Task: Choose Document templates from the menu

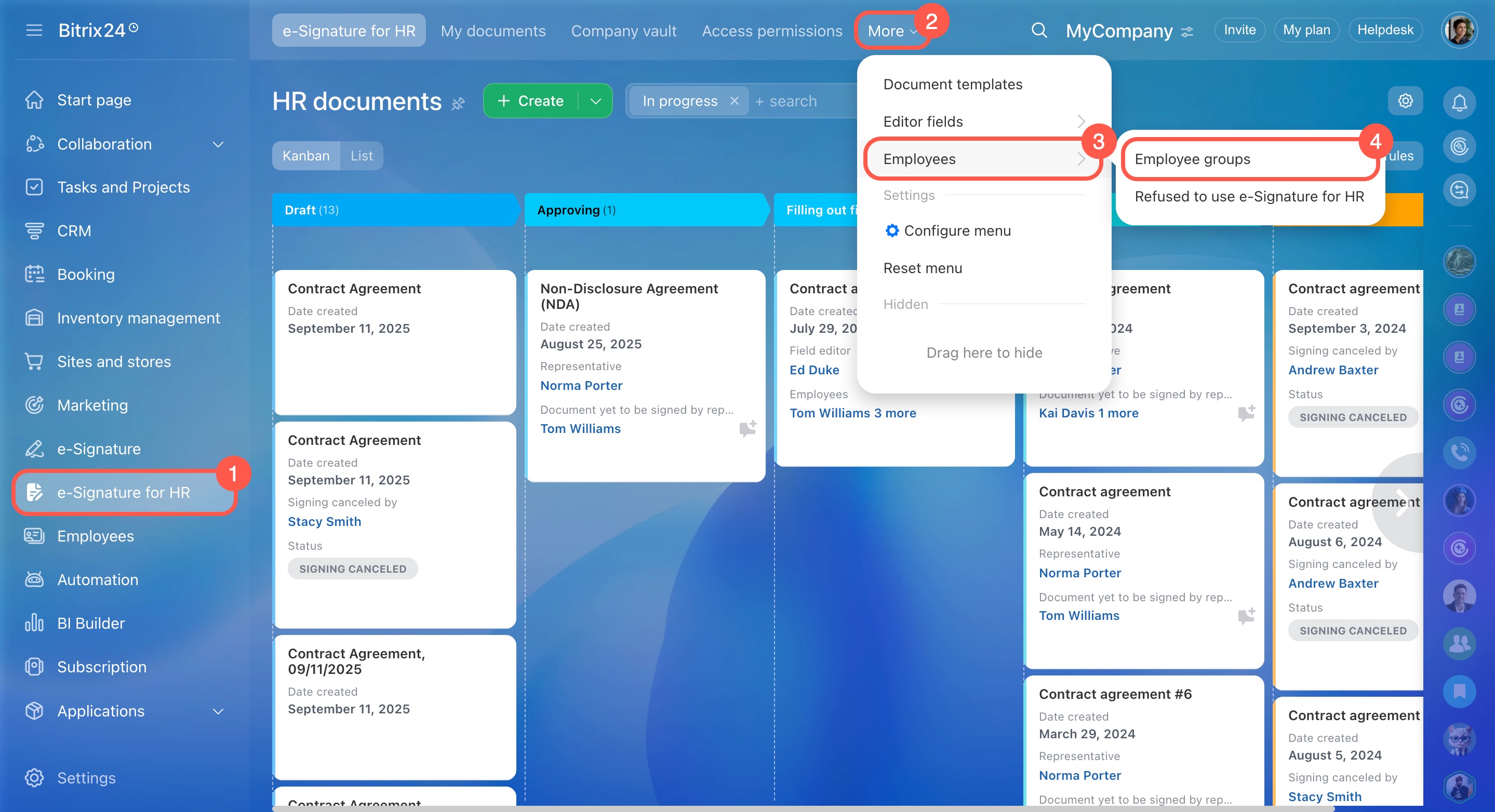Action: pos(952,84)
